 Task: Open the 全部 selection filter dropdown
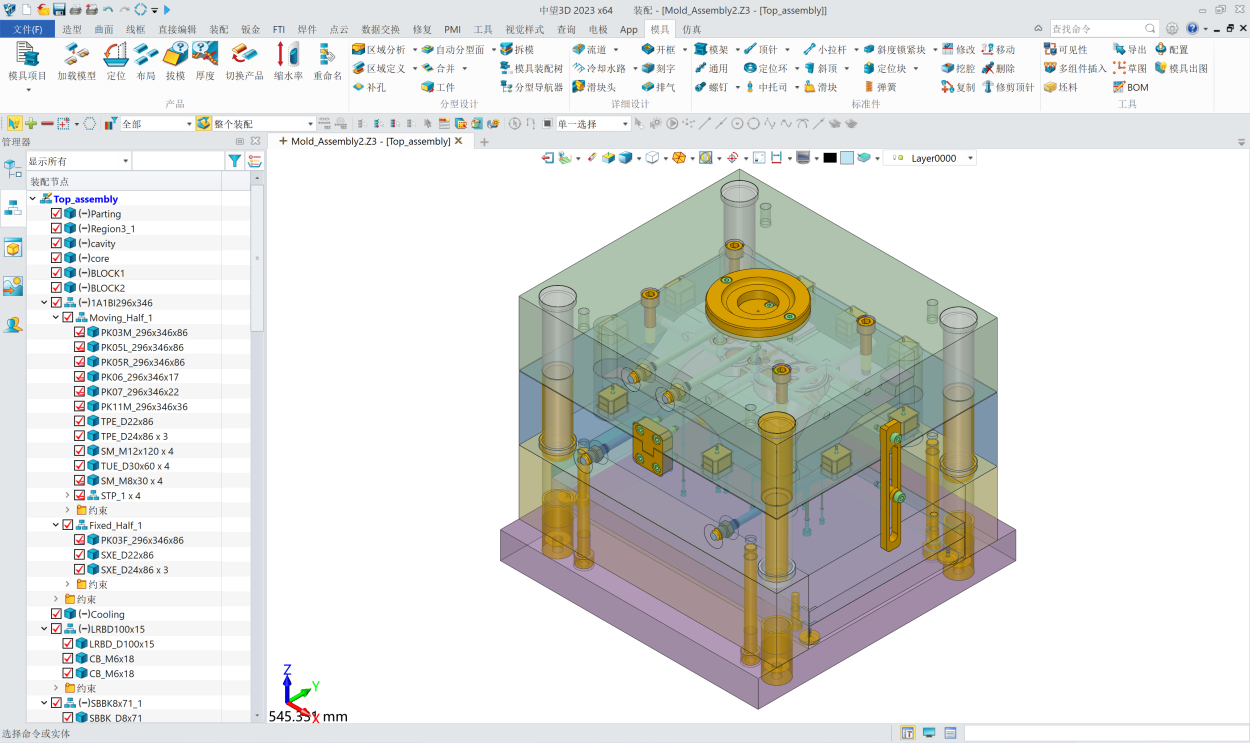point(157,124)
